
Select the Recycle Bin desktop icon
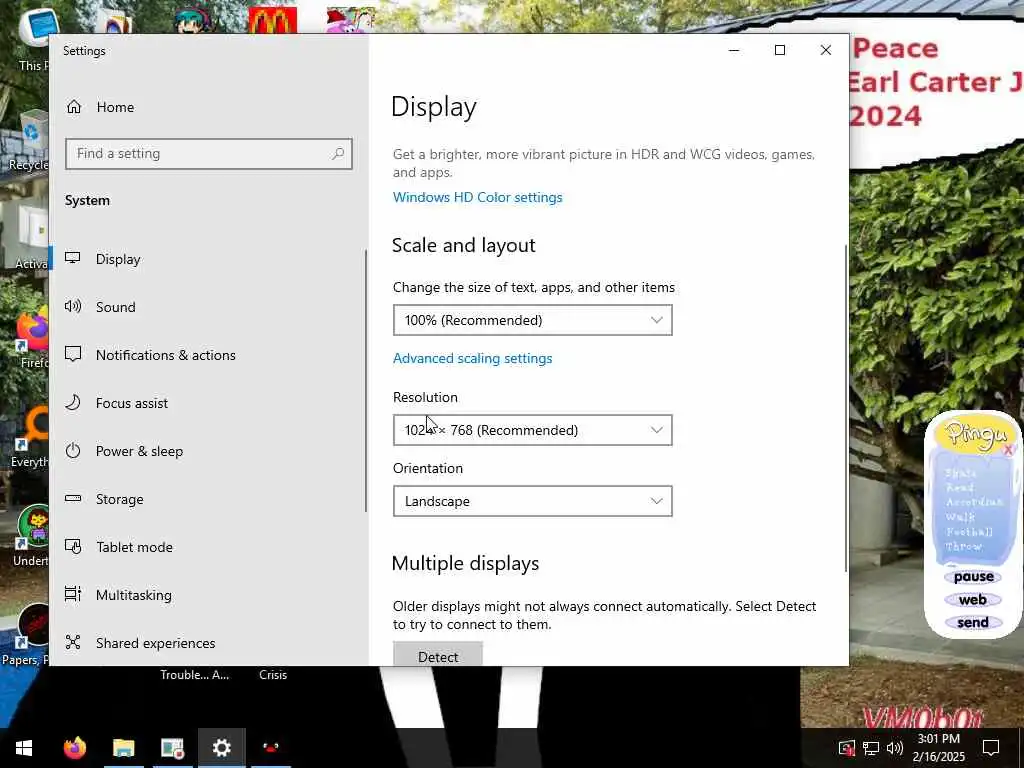pyautogui.click(x=29, y=140)
